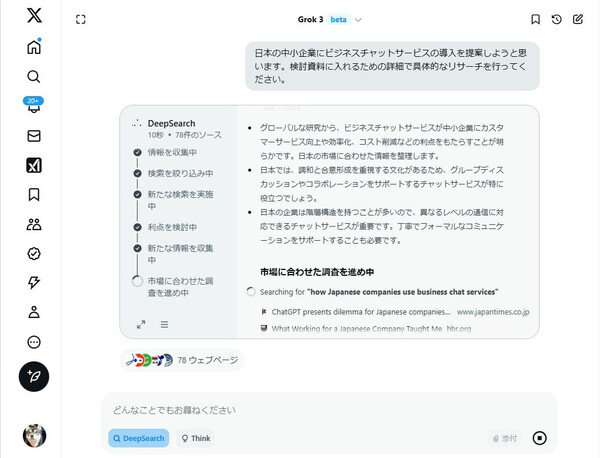600x458 pixels.
Task: Open DeepSearch steps list icon
Action: click(165, 324)
